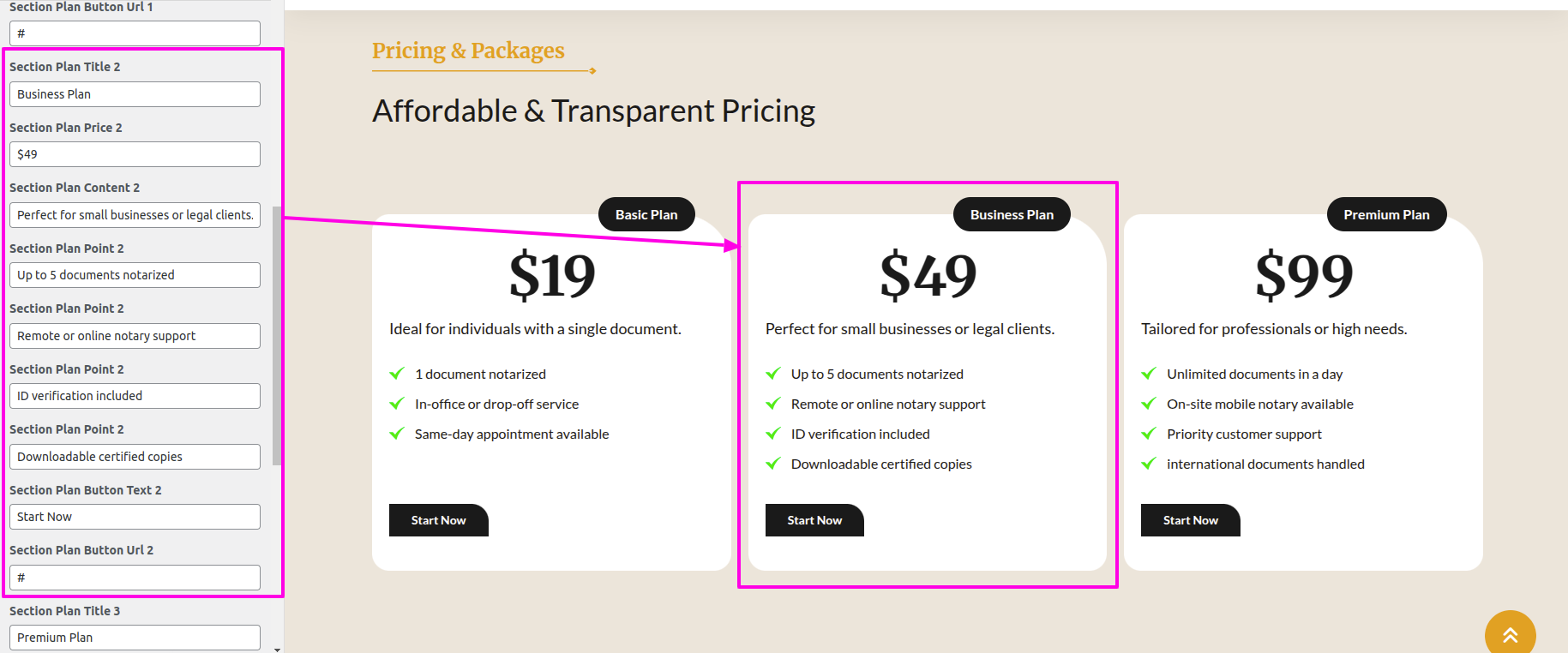
Task: Click the checkmark beside Priority customer support
Action: point(1149,434)
